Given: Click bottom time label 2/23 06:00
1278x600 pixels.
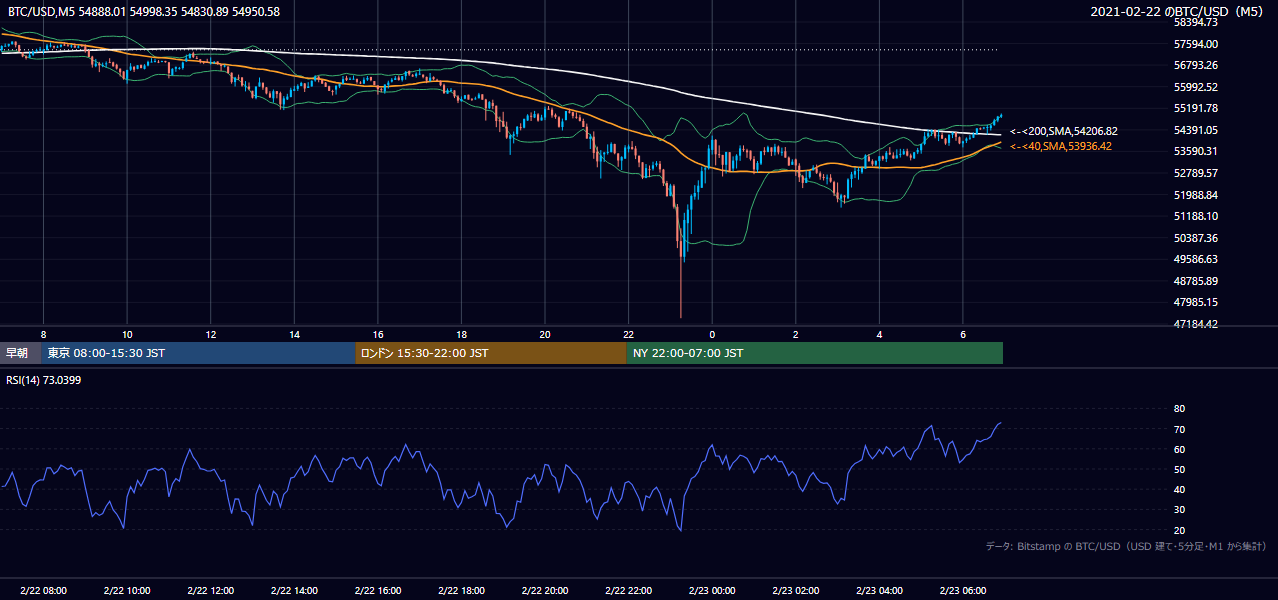Looking at the screenshot, I should point(963,590).
